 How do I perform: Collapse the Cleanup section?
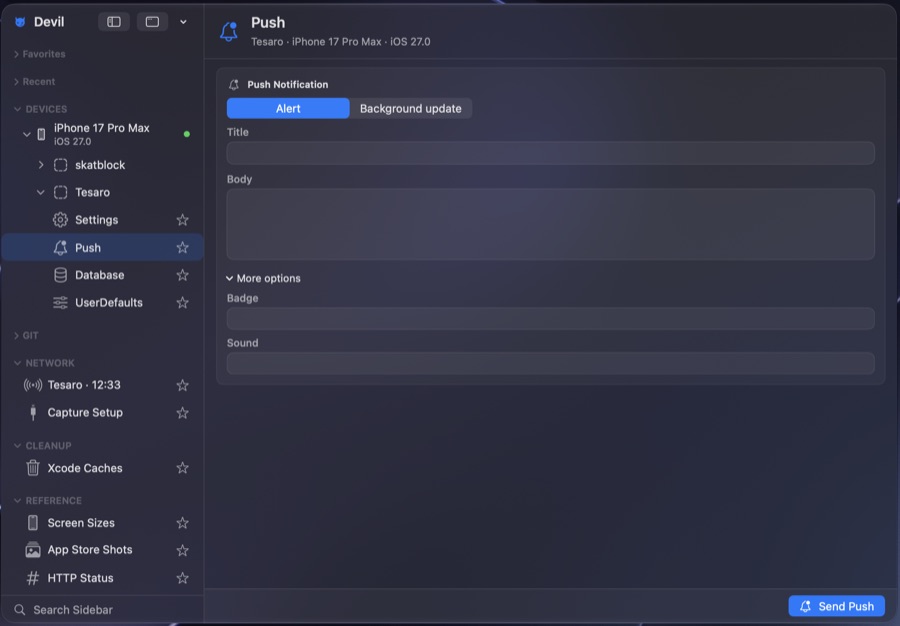pyautogui.click(x=17, y=446)
